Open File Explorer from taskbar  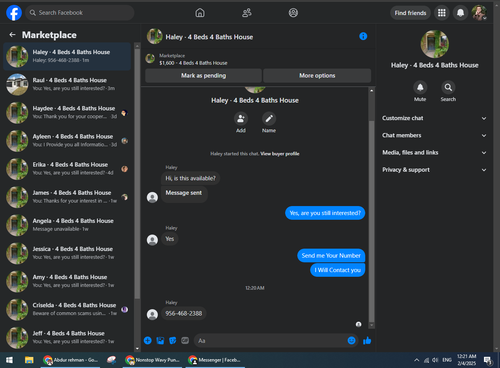pyautogui.click(x=29, y=360)
